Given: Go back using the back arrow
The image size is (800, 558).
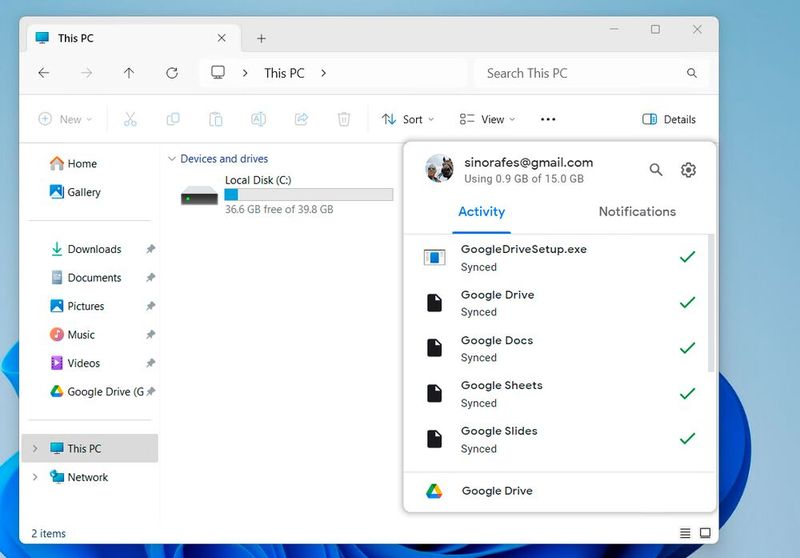Looking at the screenshot, I should click(44, 73).
